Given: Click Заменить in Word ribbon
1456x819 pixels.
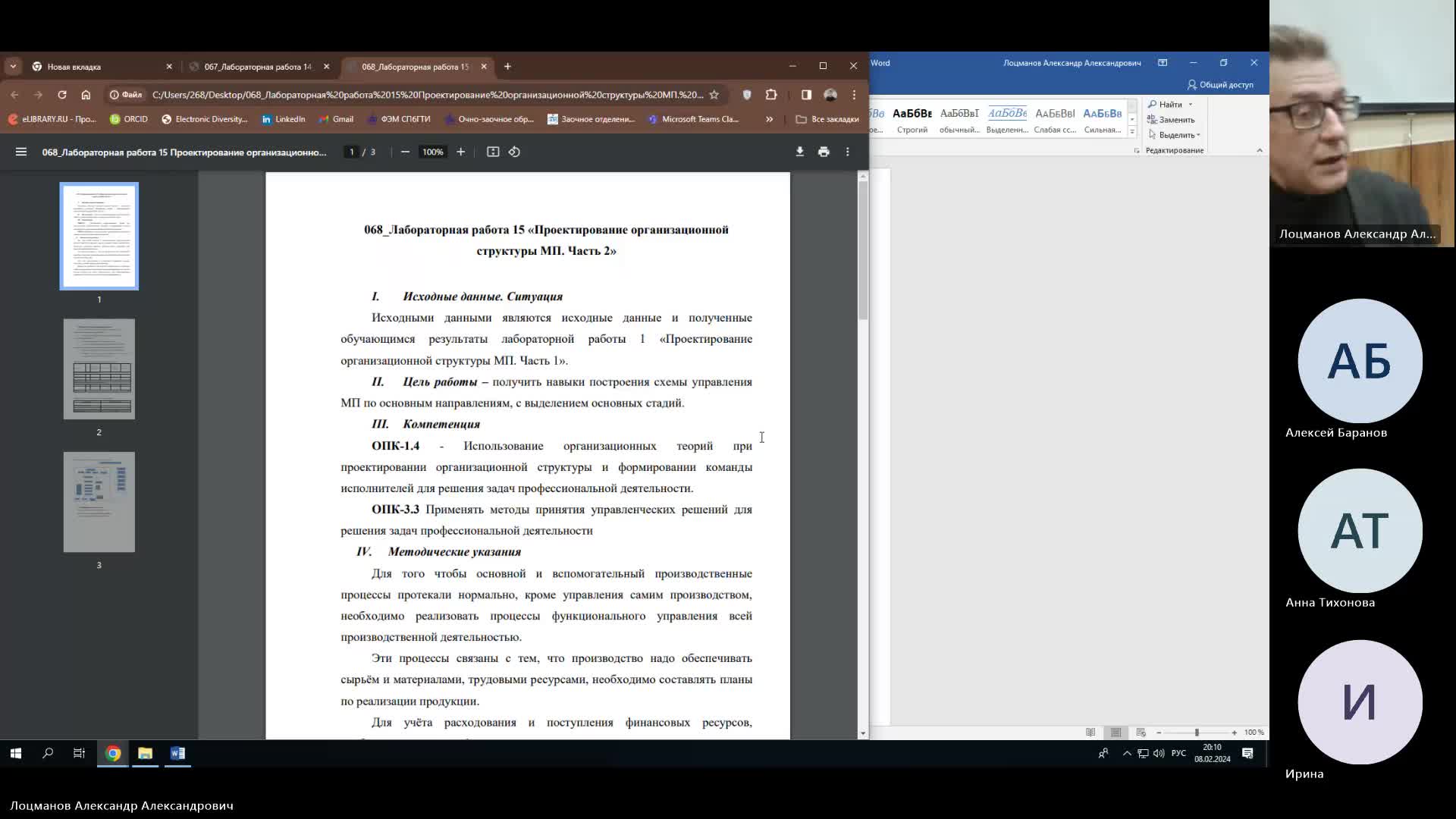Looking at the screenshot, I should (1171, 120).
